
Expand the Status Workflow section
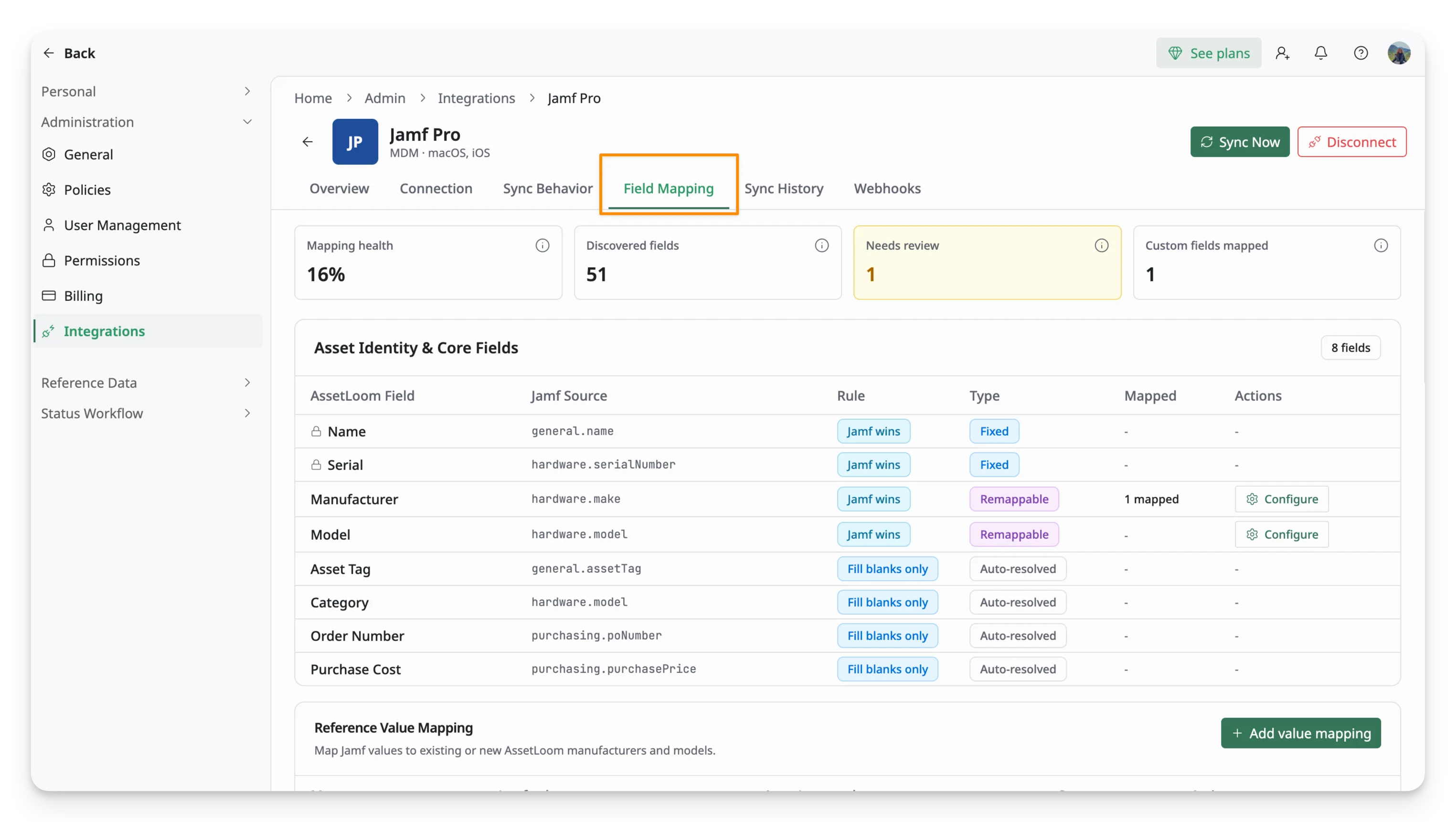147,413
